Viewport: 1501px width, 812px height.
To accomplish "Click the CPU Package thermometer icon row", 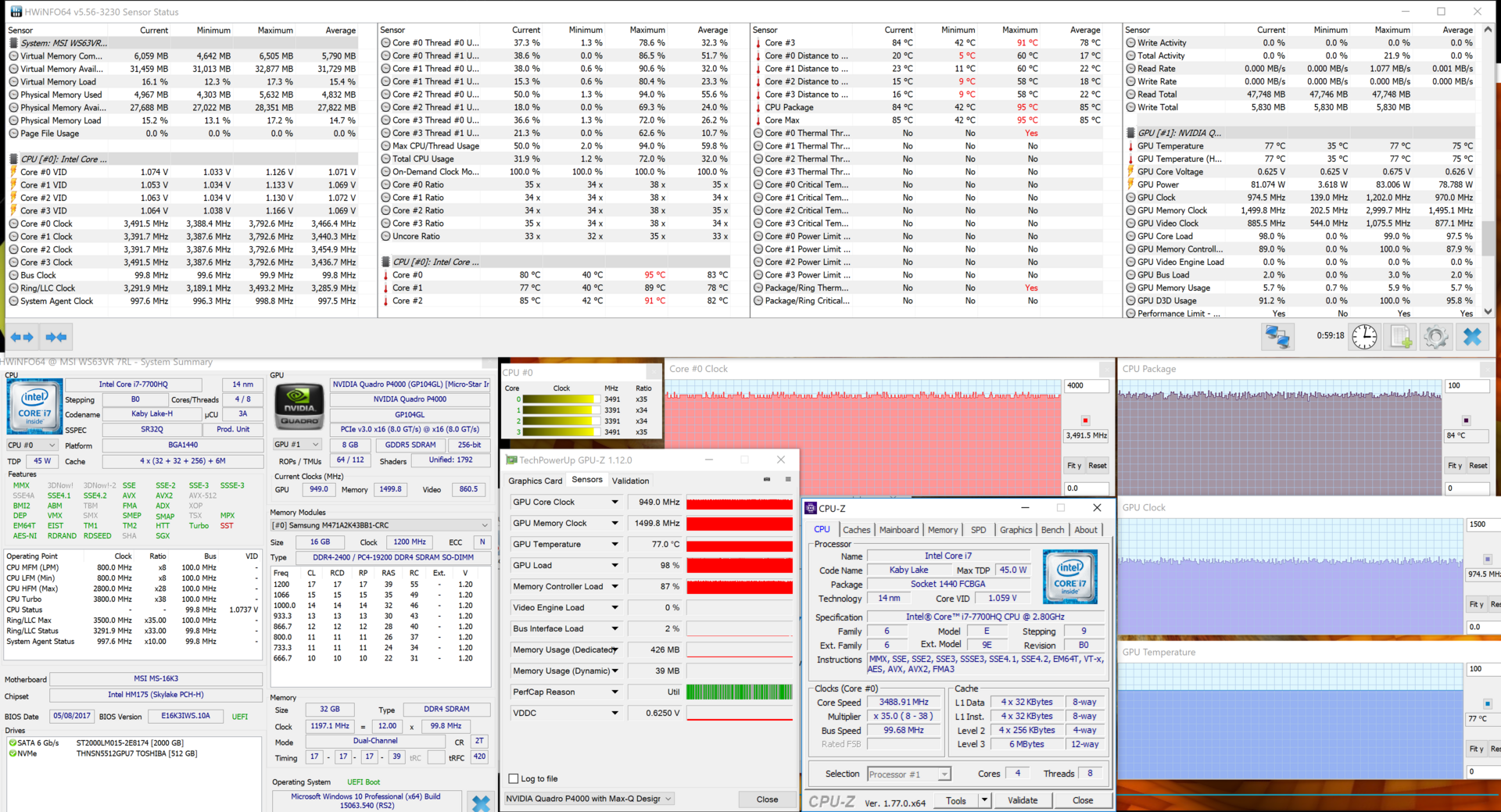I will tap(758, 107).
